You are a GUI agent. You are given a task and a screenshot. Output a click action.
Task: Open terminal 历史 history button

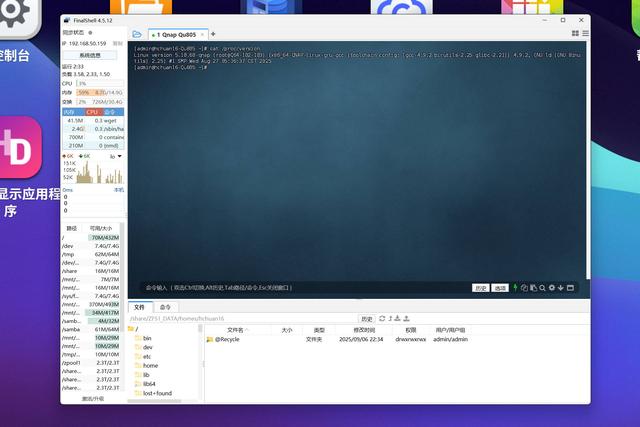coord(480,288)
